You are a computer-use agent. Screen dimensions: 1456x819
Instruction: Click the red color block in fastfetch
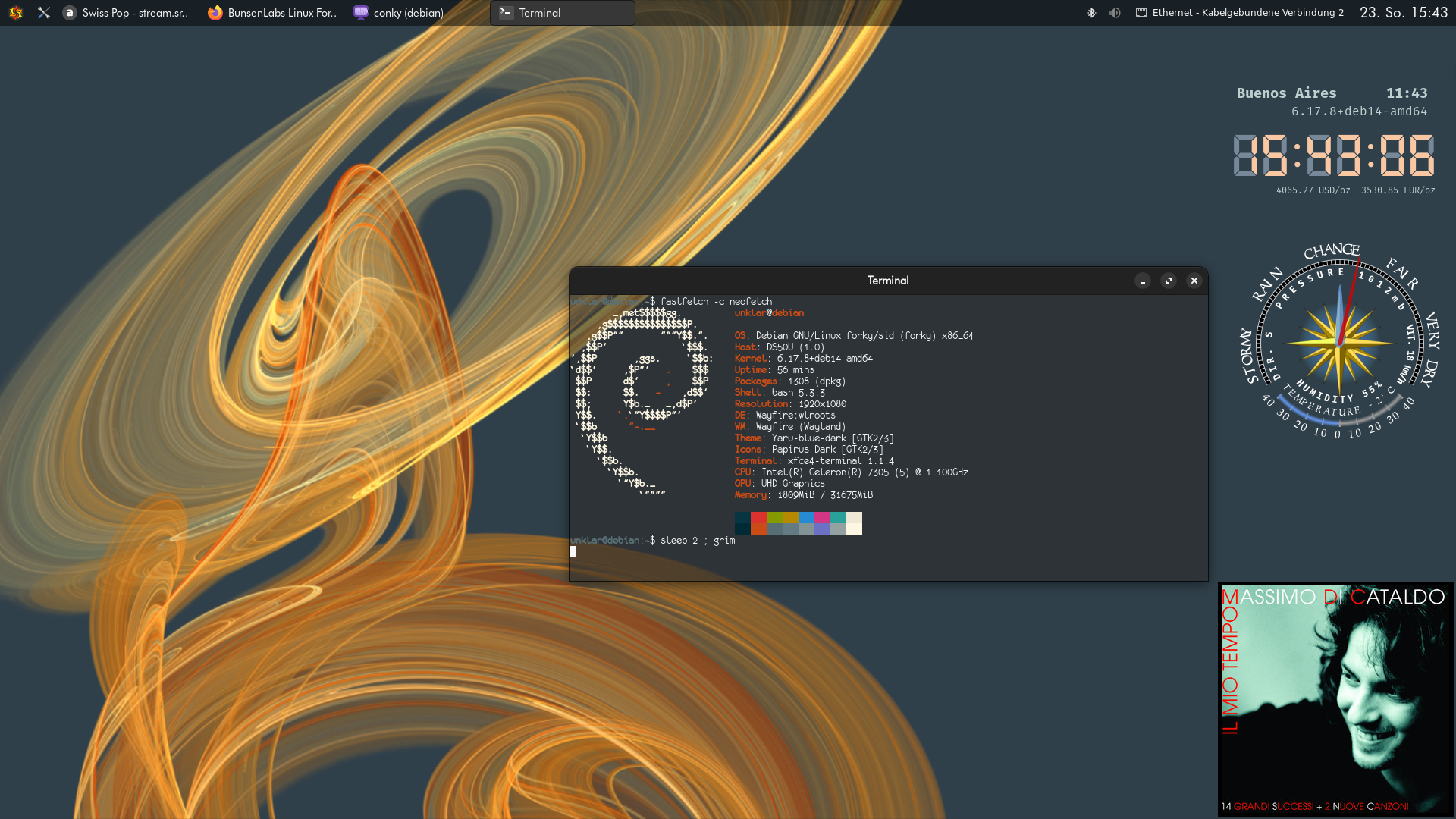(x=758, y=517)
